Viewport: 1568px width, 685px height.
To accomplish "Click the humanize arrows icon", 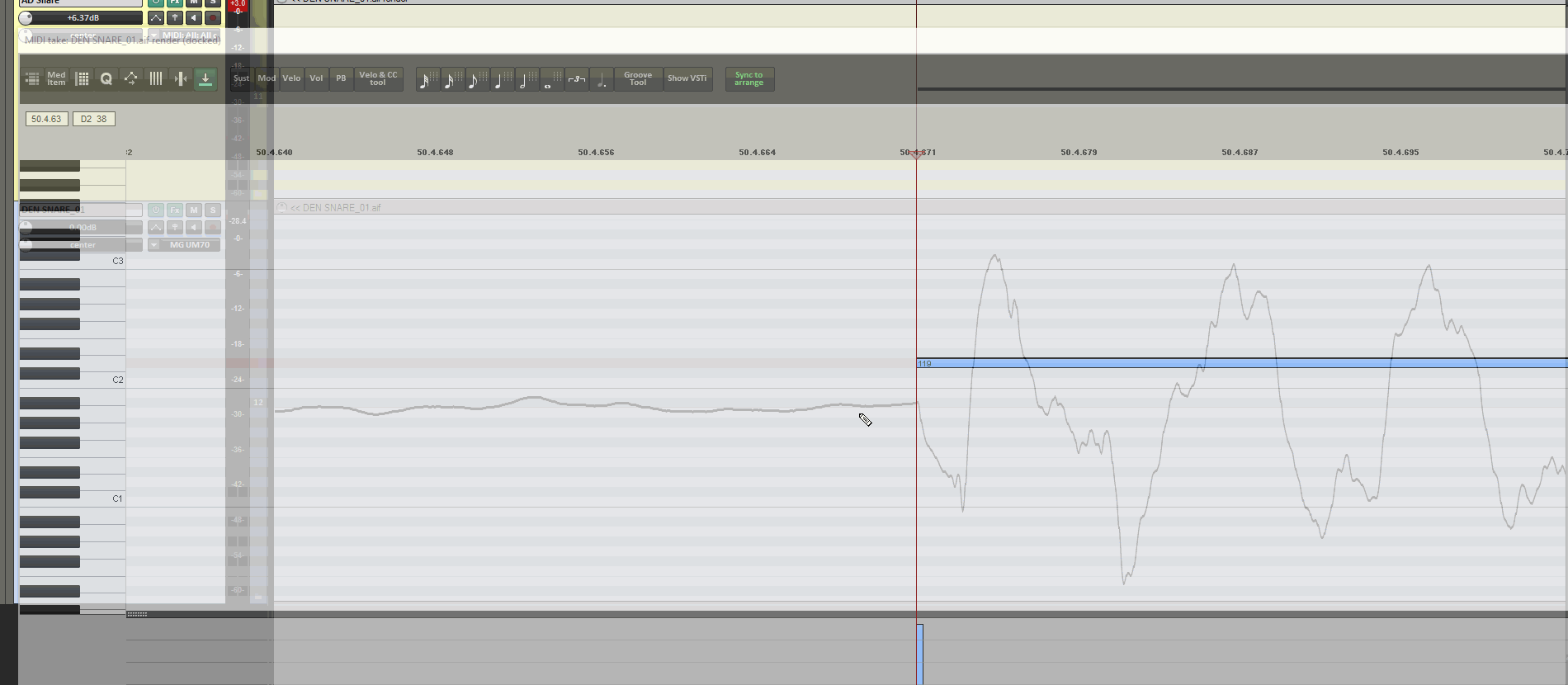I will pyautogui.click(x=130, y=79).
